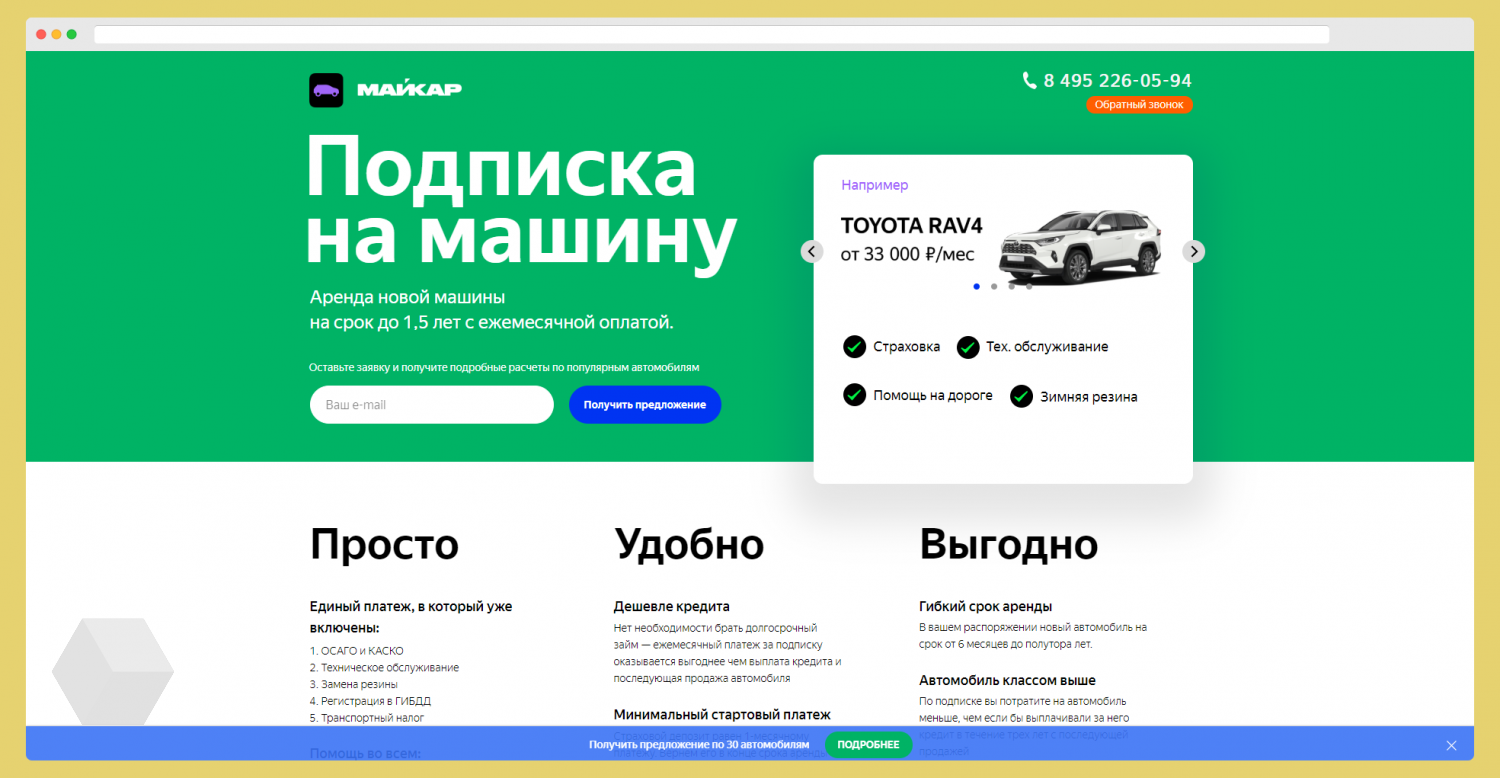
Task: Click the Ваш e-mail input field
Action: tap(431, 405)
